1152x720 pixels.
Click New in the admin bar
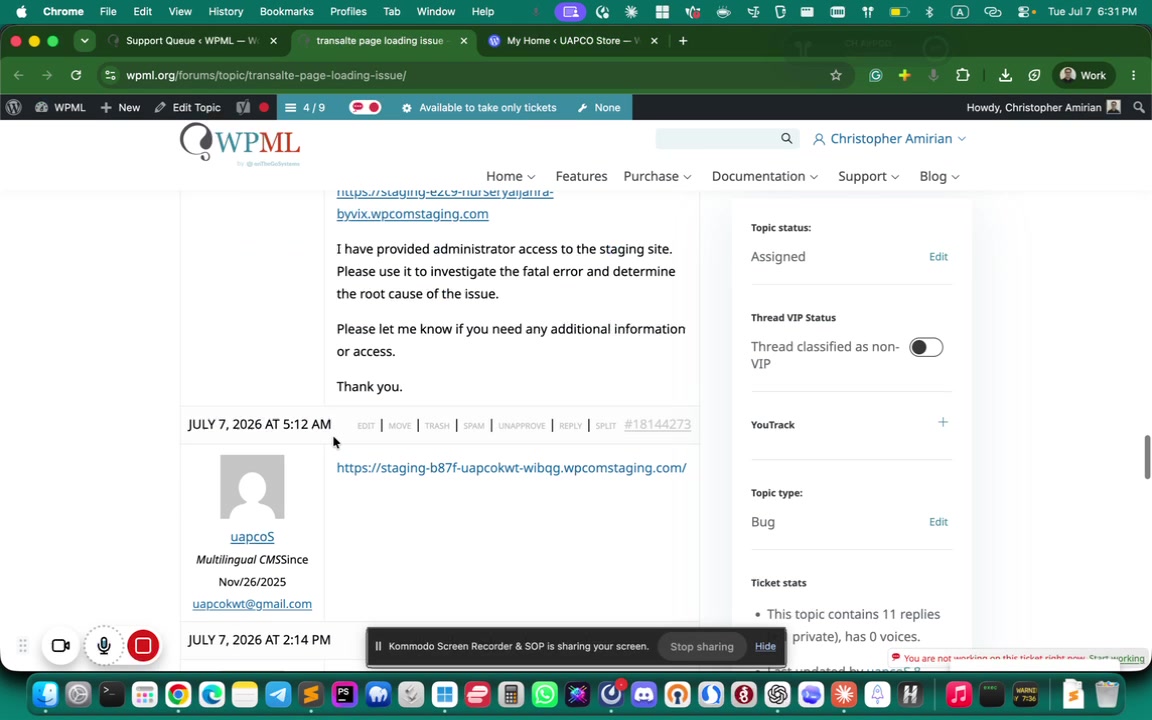click(x=120, y=107)
